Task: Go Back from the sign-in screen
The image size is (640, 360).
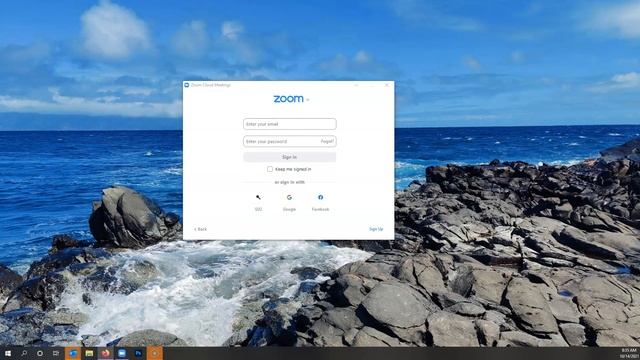Action: (x=200, y=229)
